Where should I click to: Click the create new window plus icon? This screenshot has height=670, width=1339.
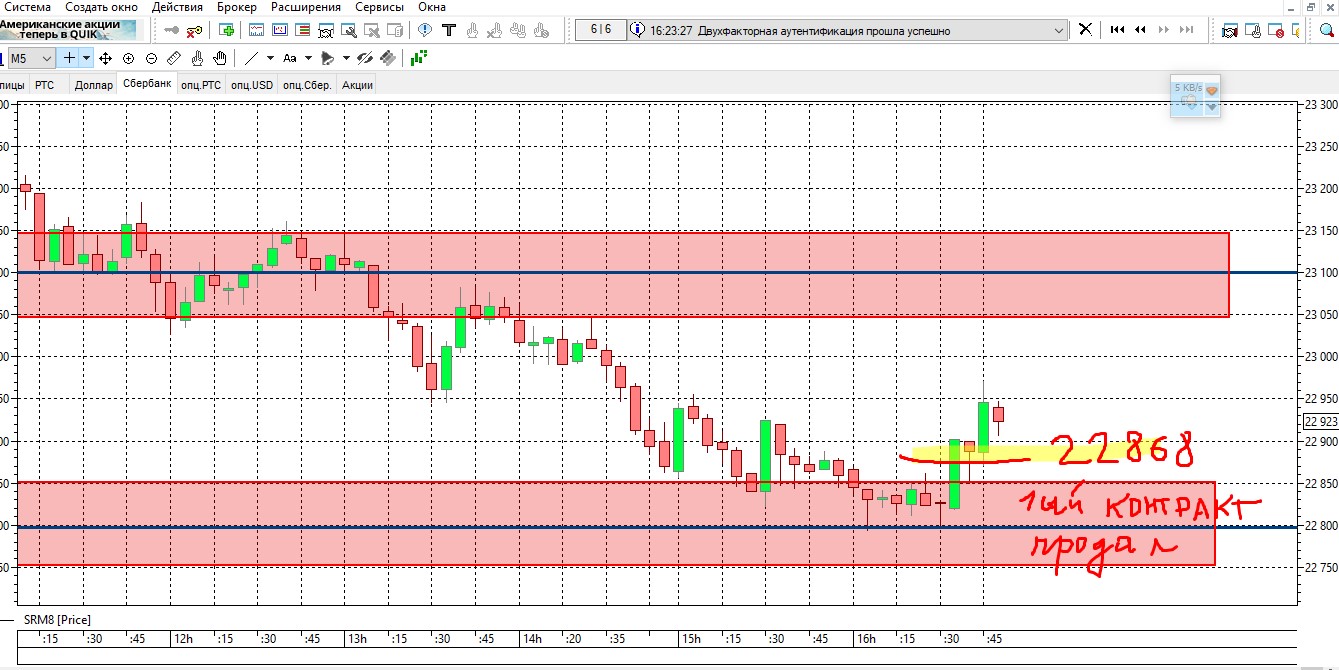[x=227, y=30]
